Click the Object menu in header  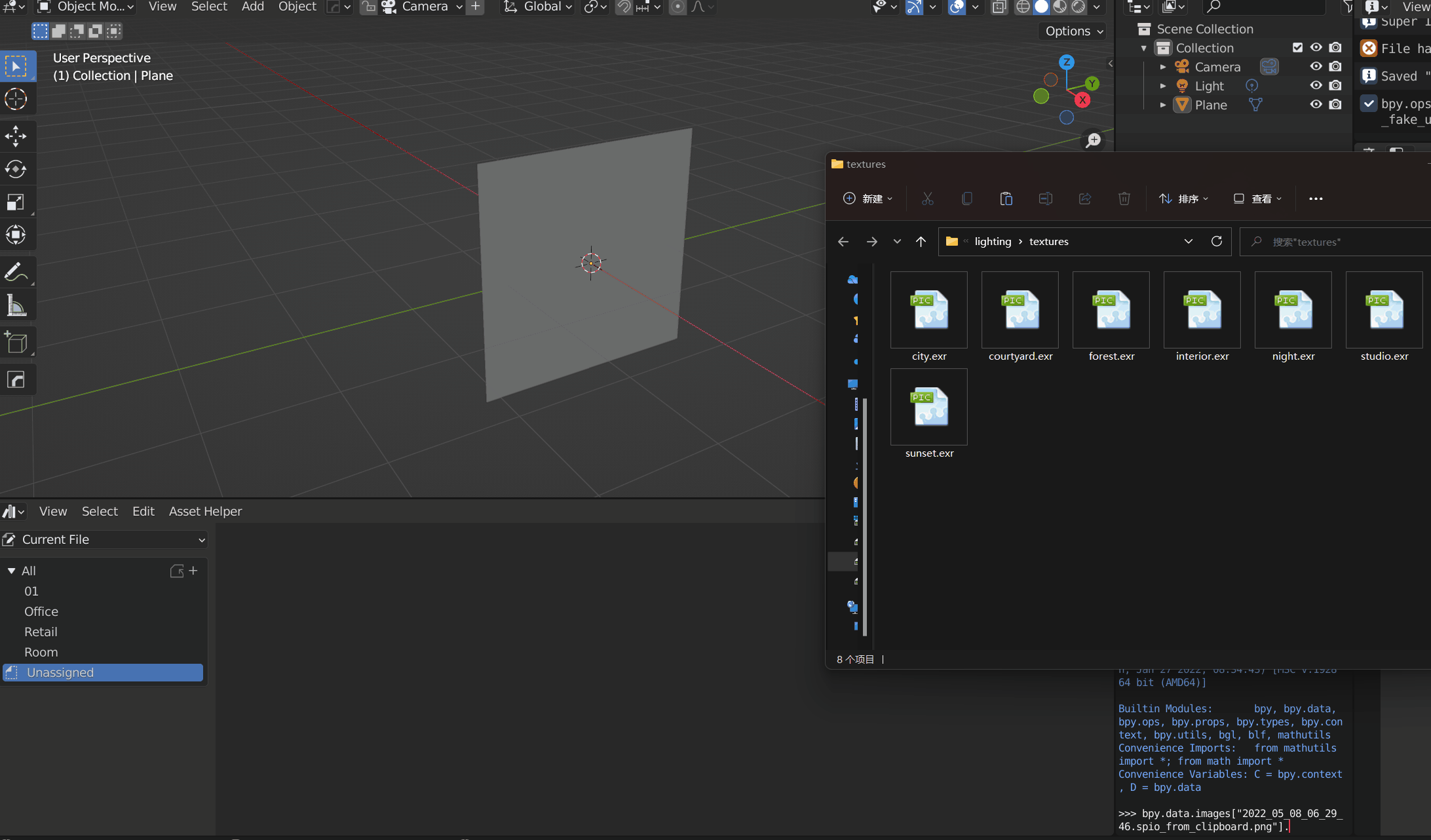pyautogui.click(x=297, y=7)
